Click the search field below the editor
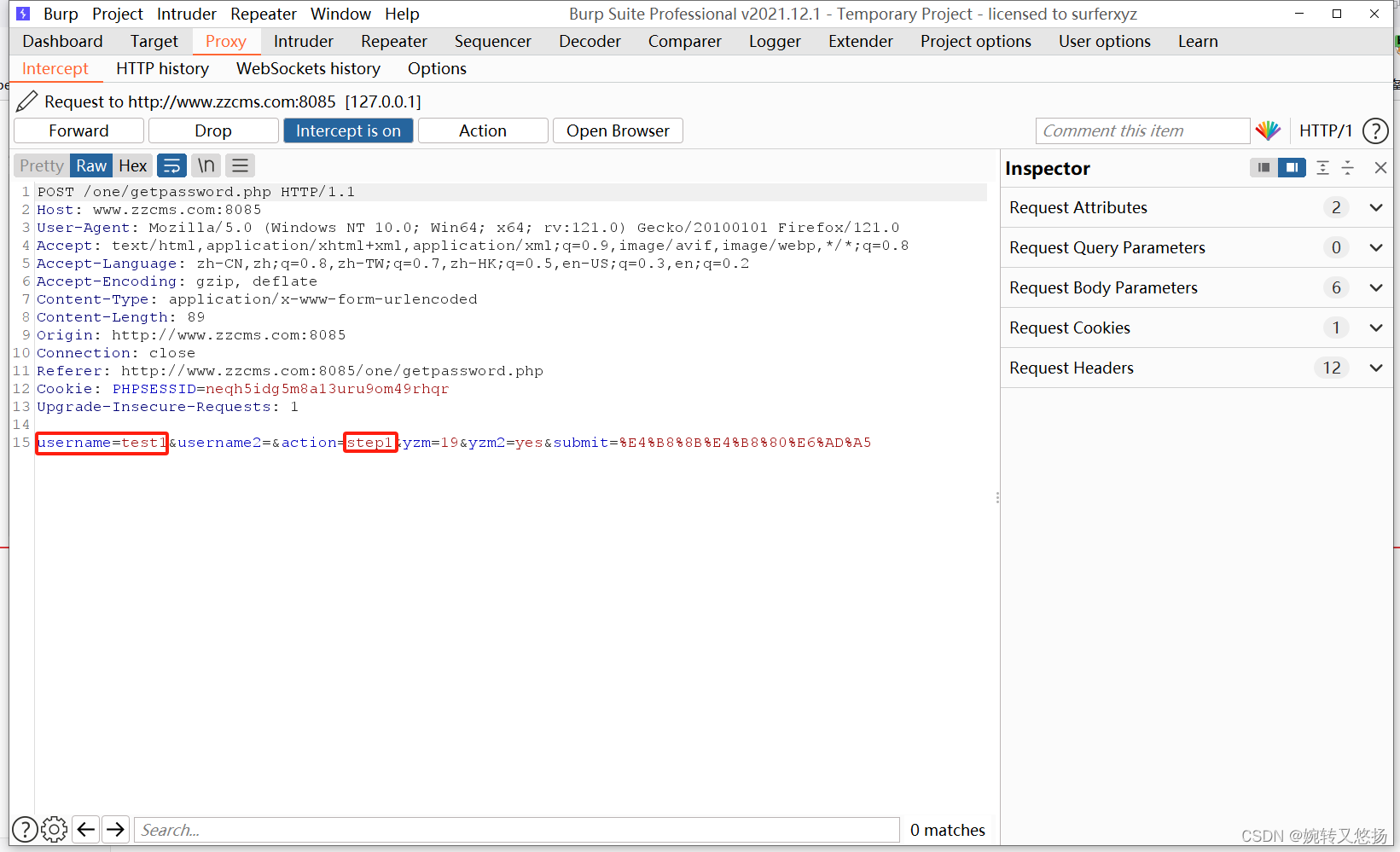Viewport: 1400px width, 852px height. (516, 829)
